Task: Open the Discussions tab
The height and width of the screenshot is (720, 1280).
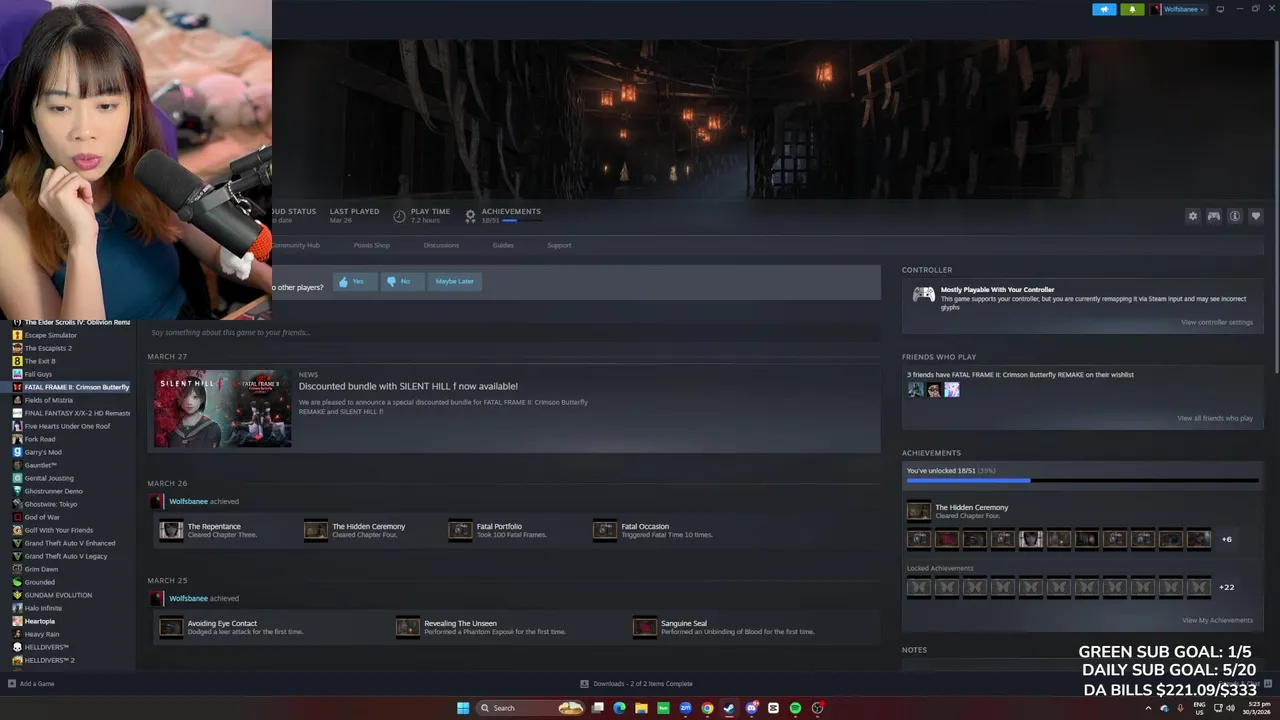Action: click(441, 245)
